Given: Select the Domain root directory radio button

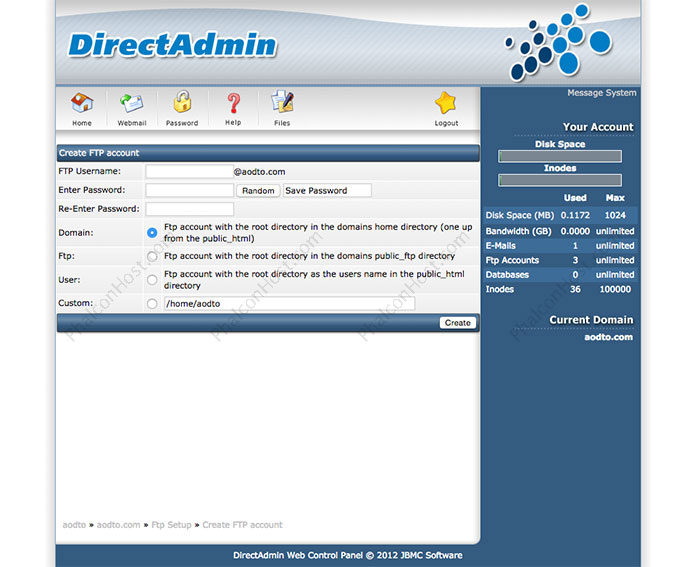Looking at the screenshot, I should [x=152, y=233].
